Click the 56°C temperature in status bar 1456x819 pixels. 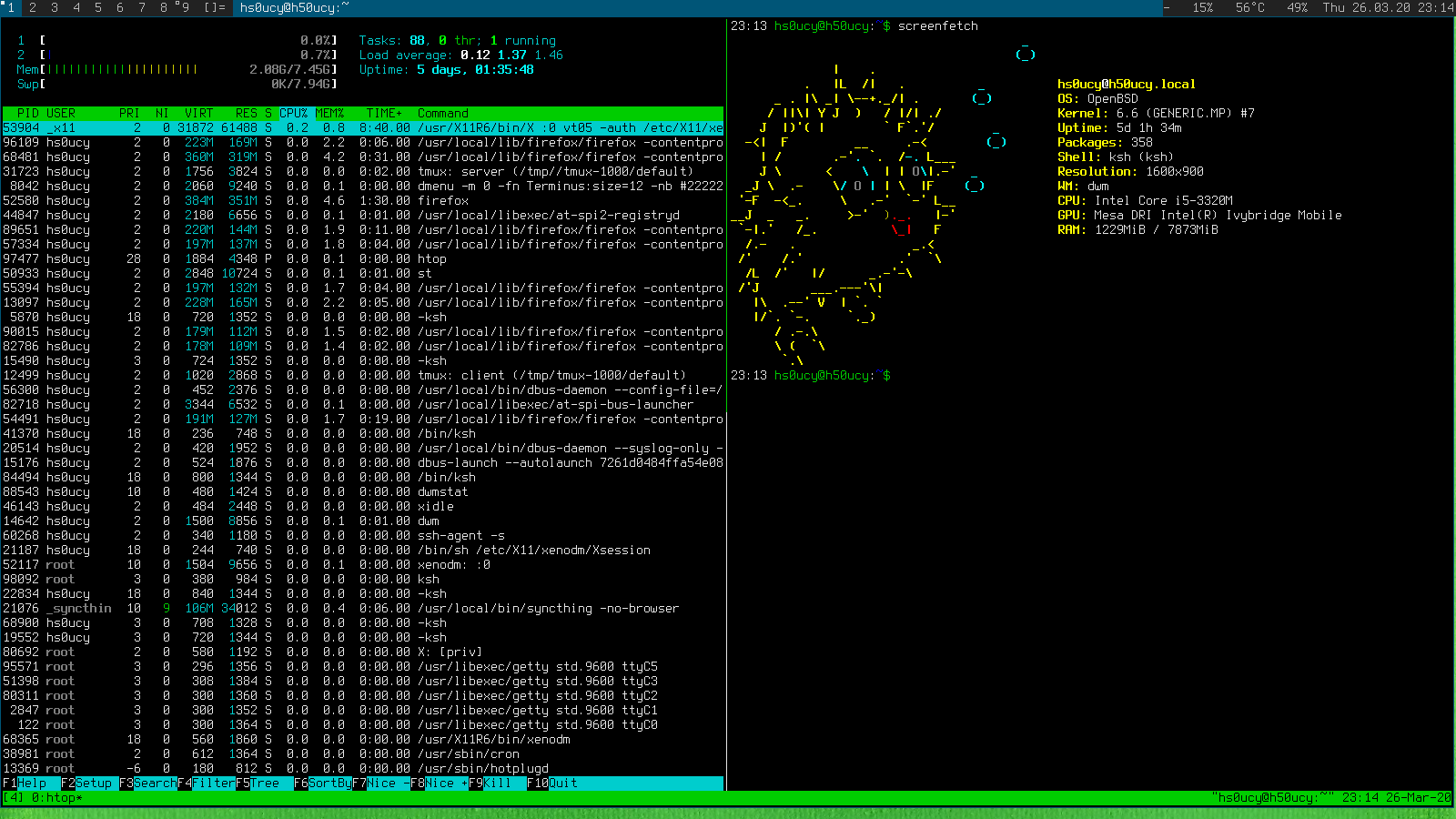(1250, 7)
